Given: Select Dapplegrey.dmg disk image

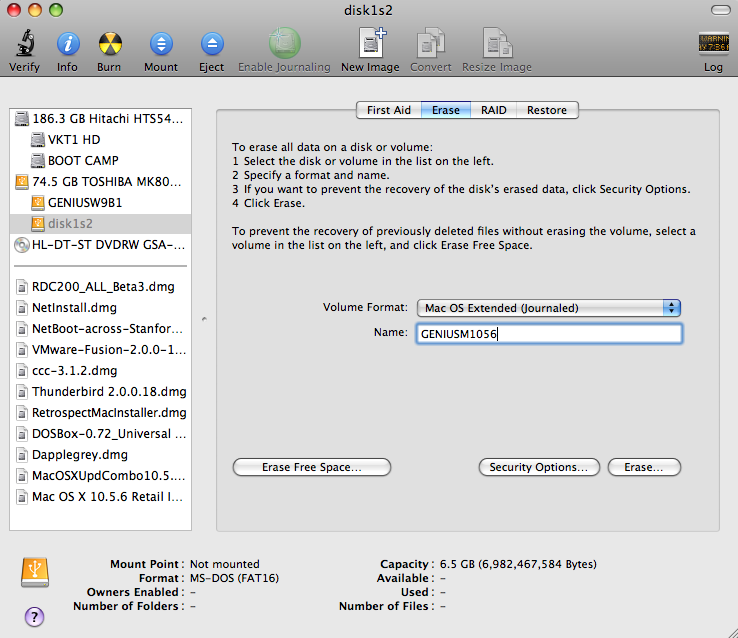Looking at the screenshot, I should click(x=100, y=455).
